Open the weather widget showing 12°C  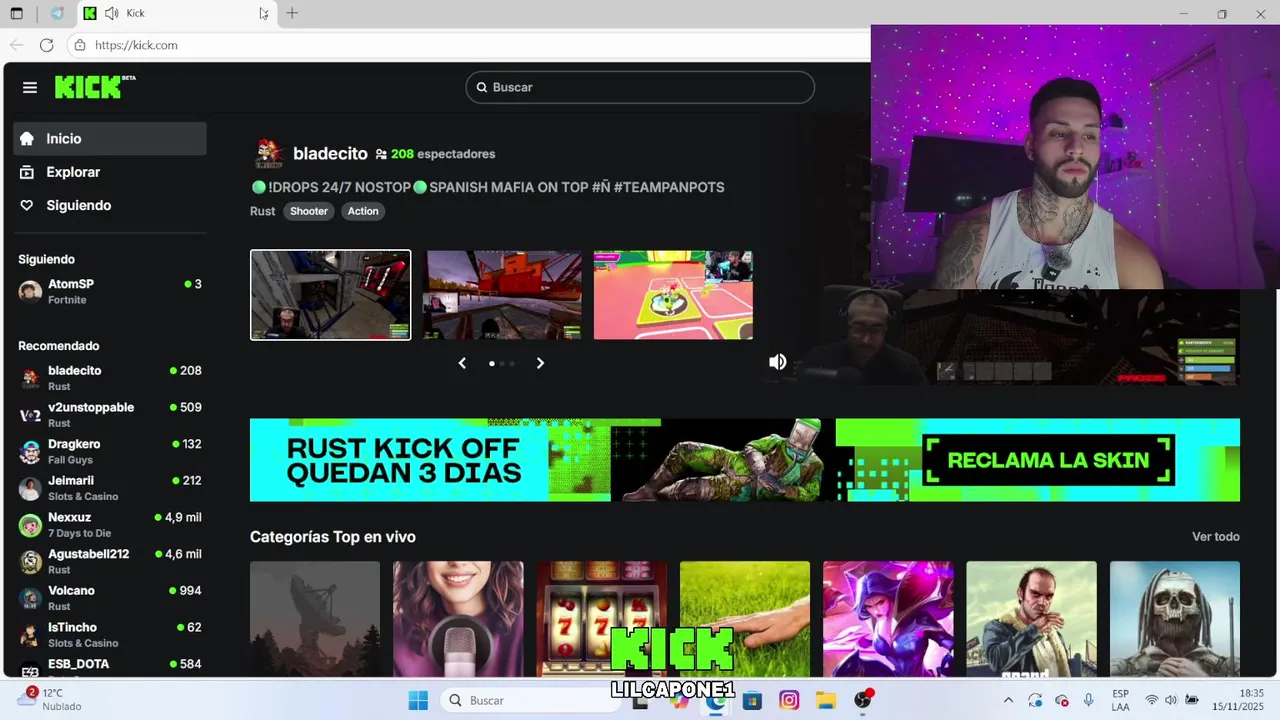coord(50,699)
